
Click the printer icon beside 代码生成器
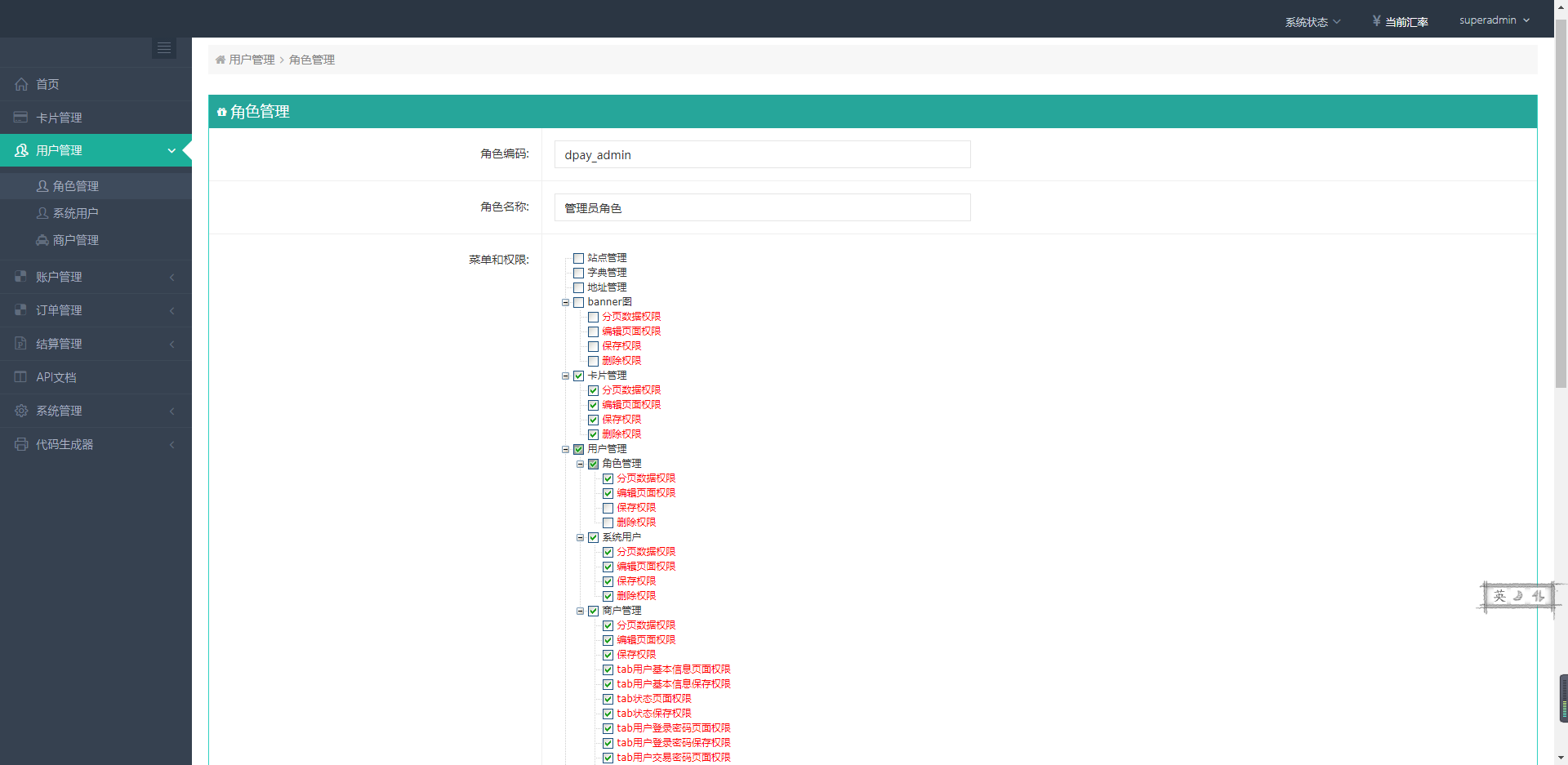coord(21,444)
